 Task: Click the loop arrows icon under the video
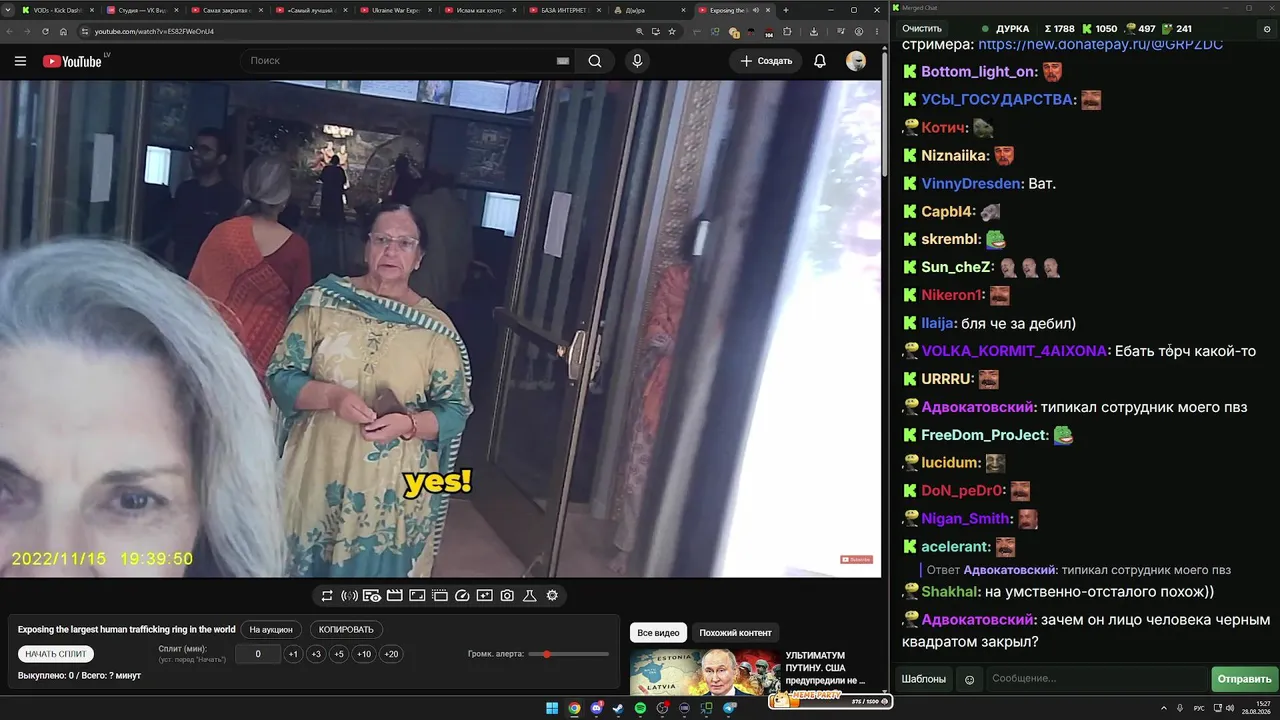tap(327, 596)
